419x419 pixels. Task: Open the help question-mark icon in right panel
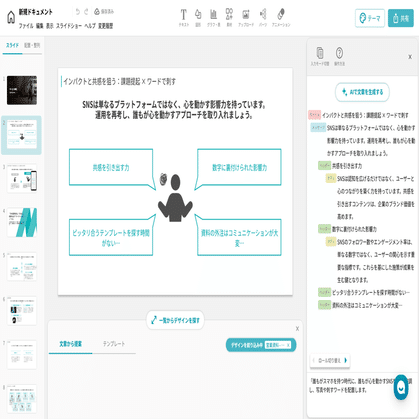point(339,56)
